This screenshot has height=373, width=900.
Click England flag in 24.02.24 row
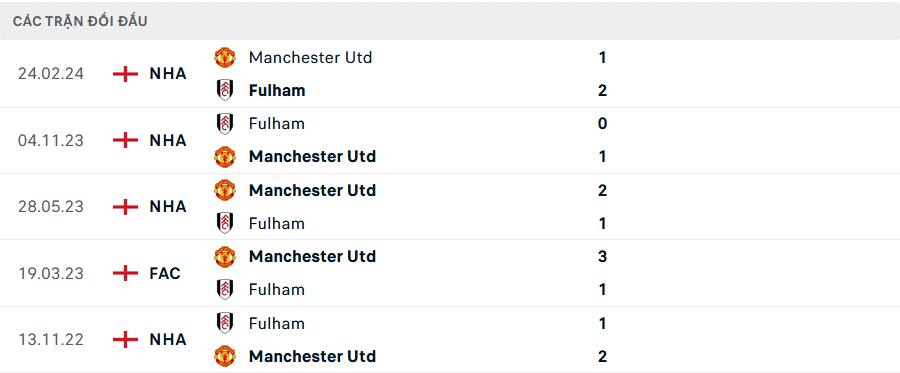click(125, 74)
